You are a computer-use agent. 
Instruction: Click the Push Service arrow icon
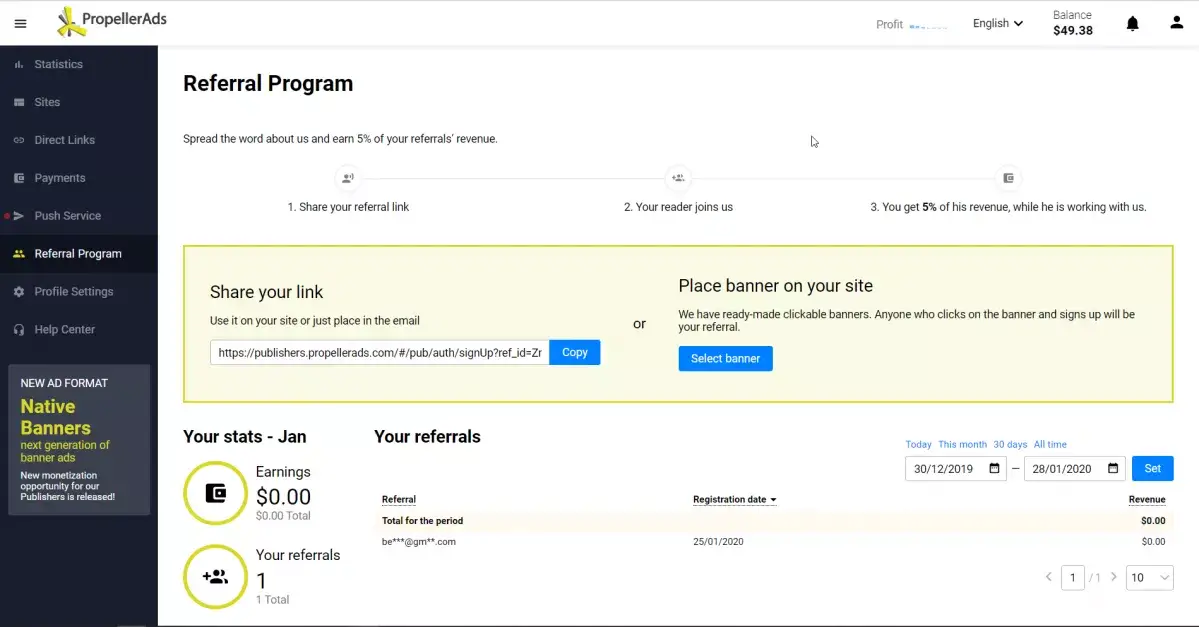(x=19, y=216)
